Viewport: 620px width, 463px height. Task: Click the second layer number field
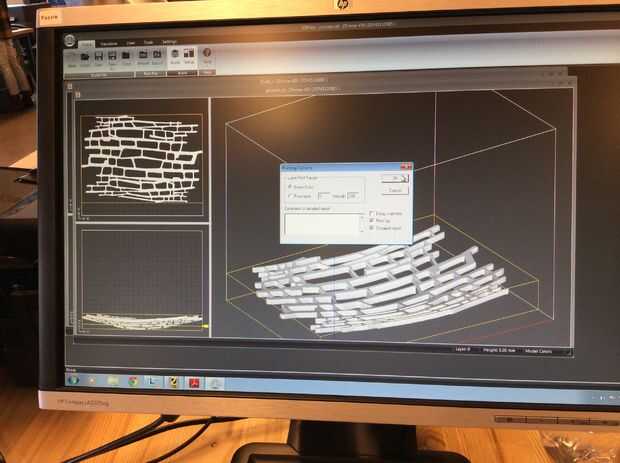point(352,196)
